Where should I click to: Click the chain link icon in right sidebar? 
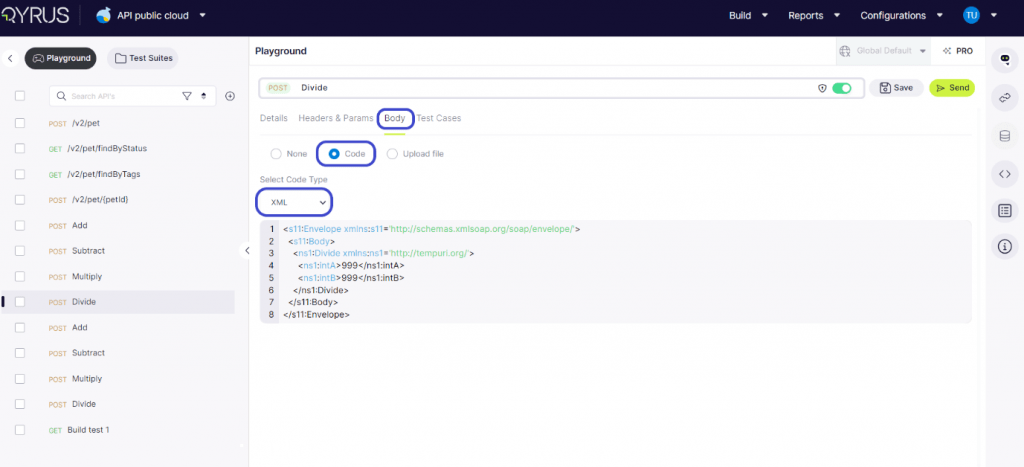click(1004, 97)
